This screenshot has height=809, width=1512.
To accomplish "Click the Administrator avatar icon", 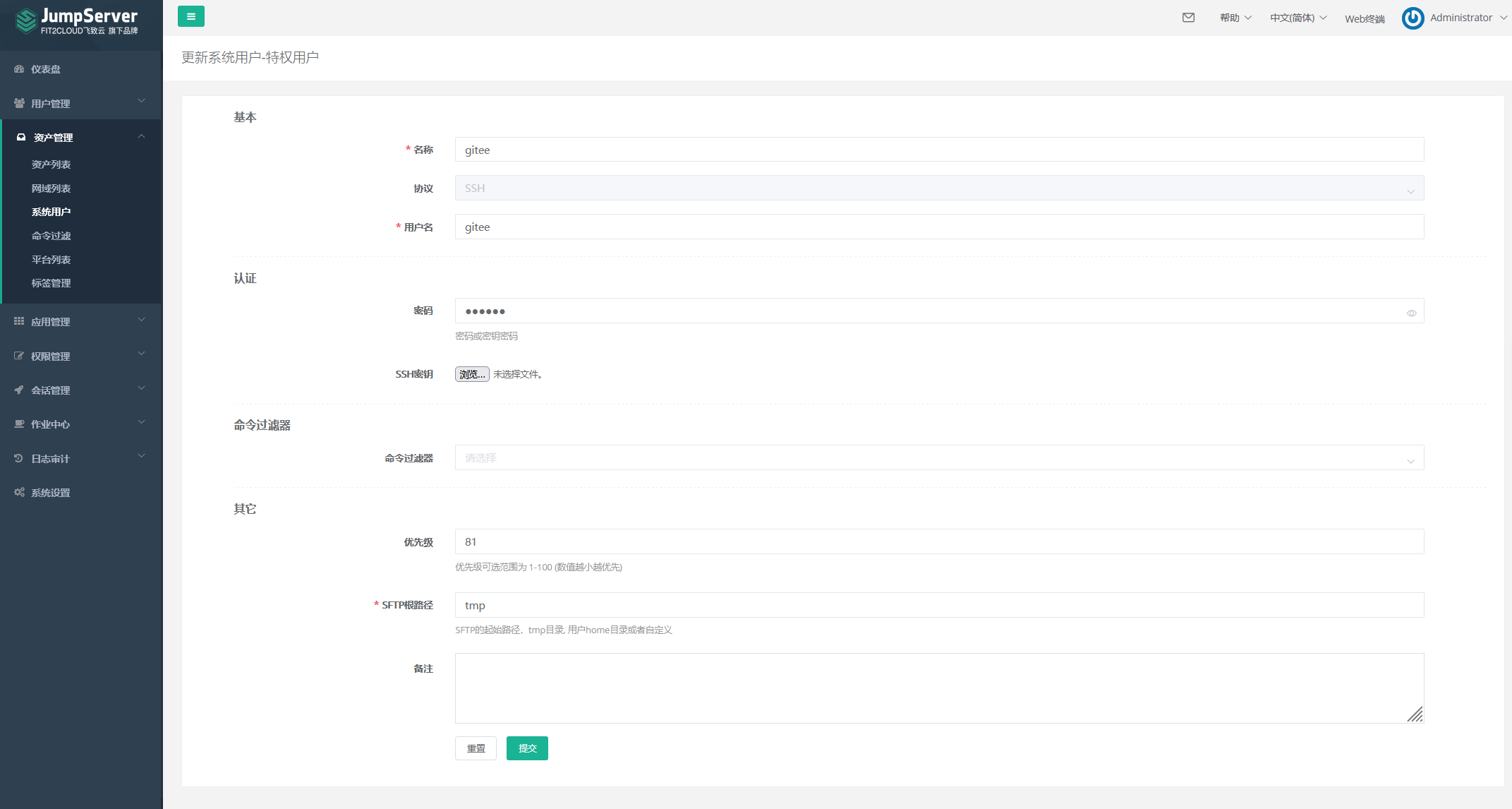I will [x=1413, y=18].
